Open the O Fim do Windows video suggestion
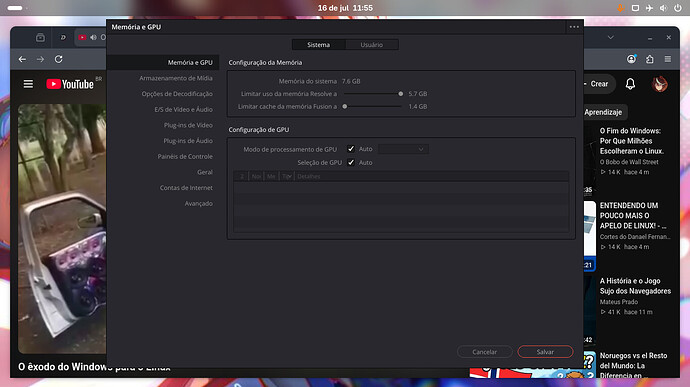Screen dimensions: 690x387 [631, 141]
